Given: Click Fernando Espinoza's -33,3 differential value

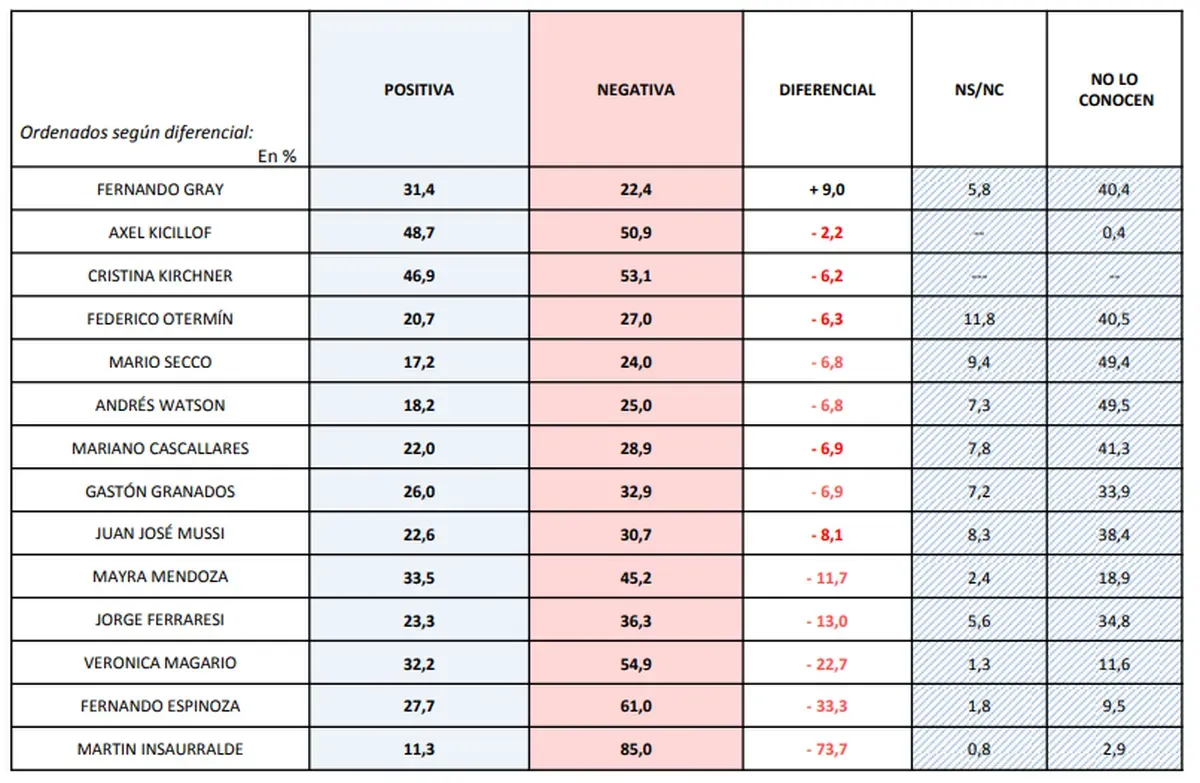Looking at the screenshot, I should [827, 706].
